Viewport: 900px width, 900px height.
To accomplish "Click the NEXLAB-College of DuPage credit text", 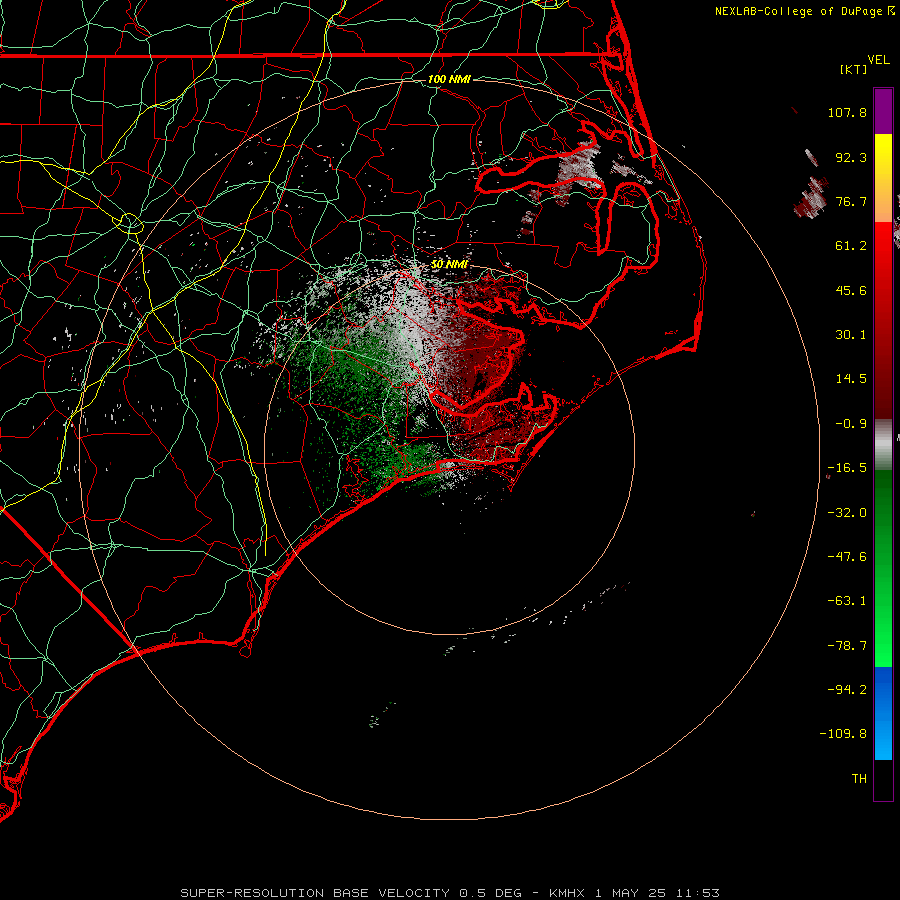I will 799,11.
